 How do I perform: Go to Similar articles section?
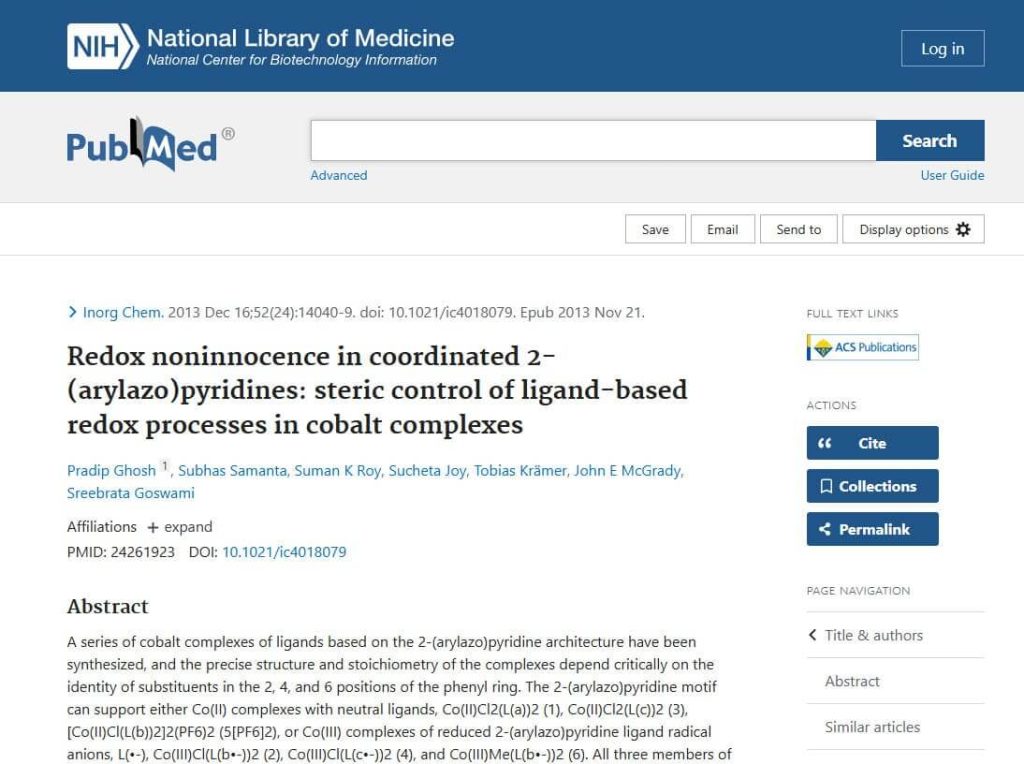tap(872, 727)
